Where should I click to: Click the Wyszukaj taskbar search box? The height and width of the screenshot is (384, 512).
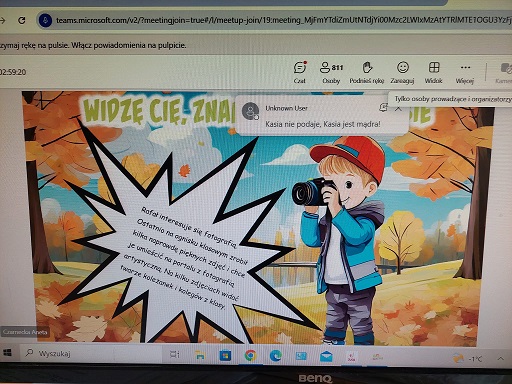pos(90,353)
